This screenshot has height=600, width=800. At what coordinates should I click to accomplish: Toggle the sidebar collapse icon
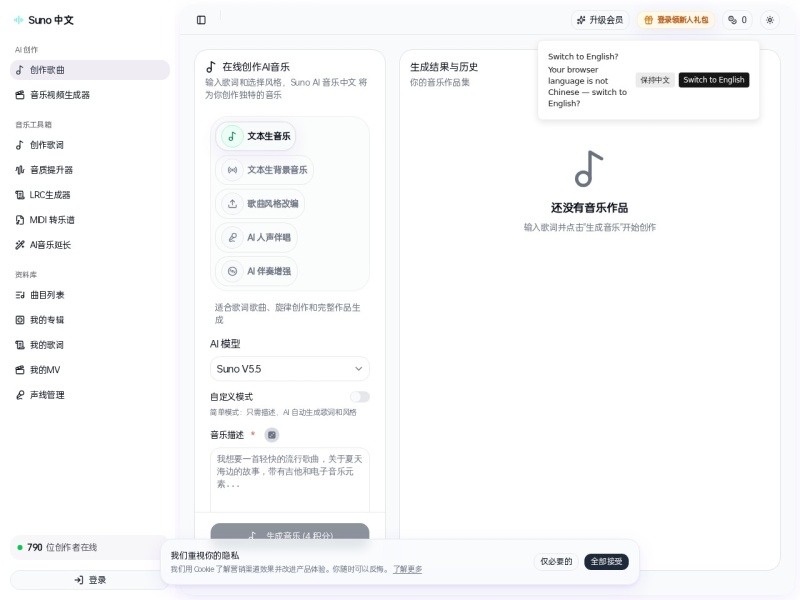(x=201, y=20)
